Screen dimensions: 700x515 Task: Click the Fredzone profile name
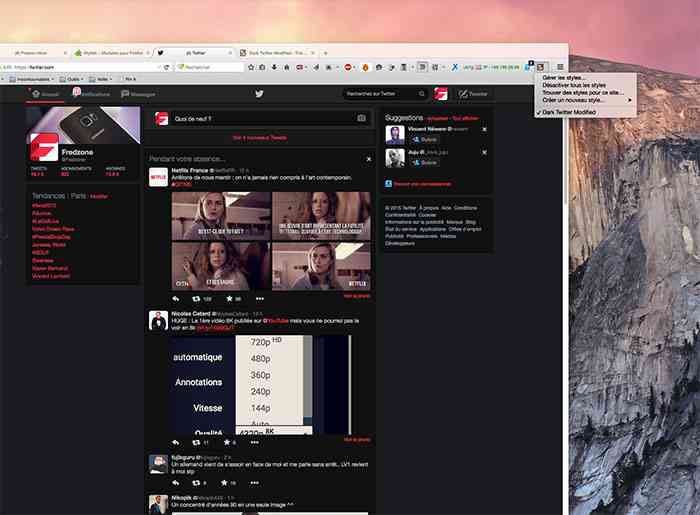tap(77, 152)
